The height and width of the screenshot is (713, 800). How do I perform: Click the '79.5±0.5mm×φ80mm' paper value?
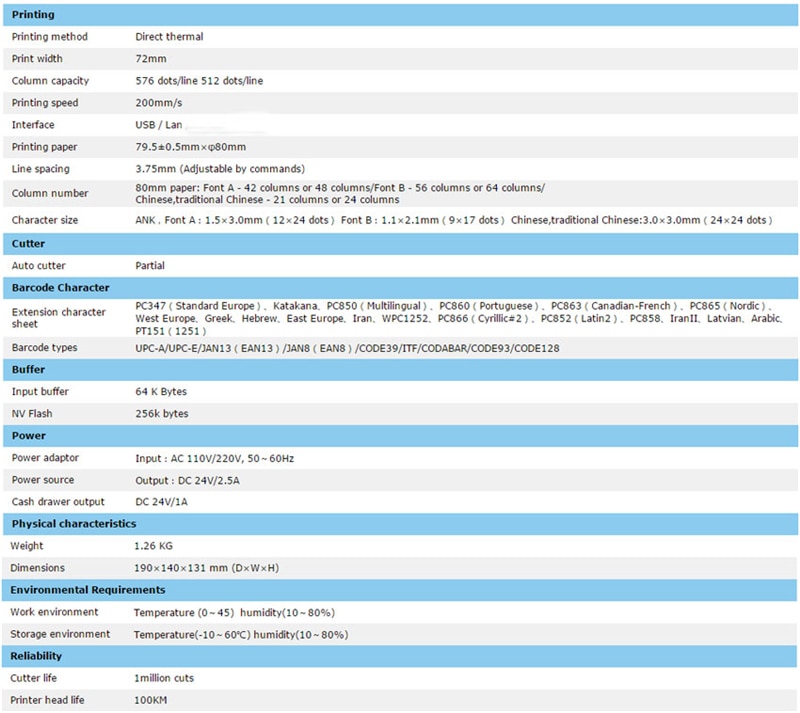190,147
